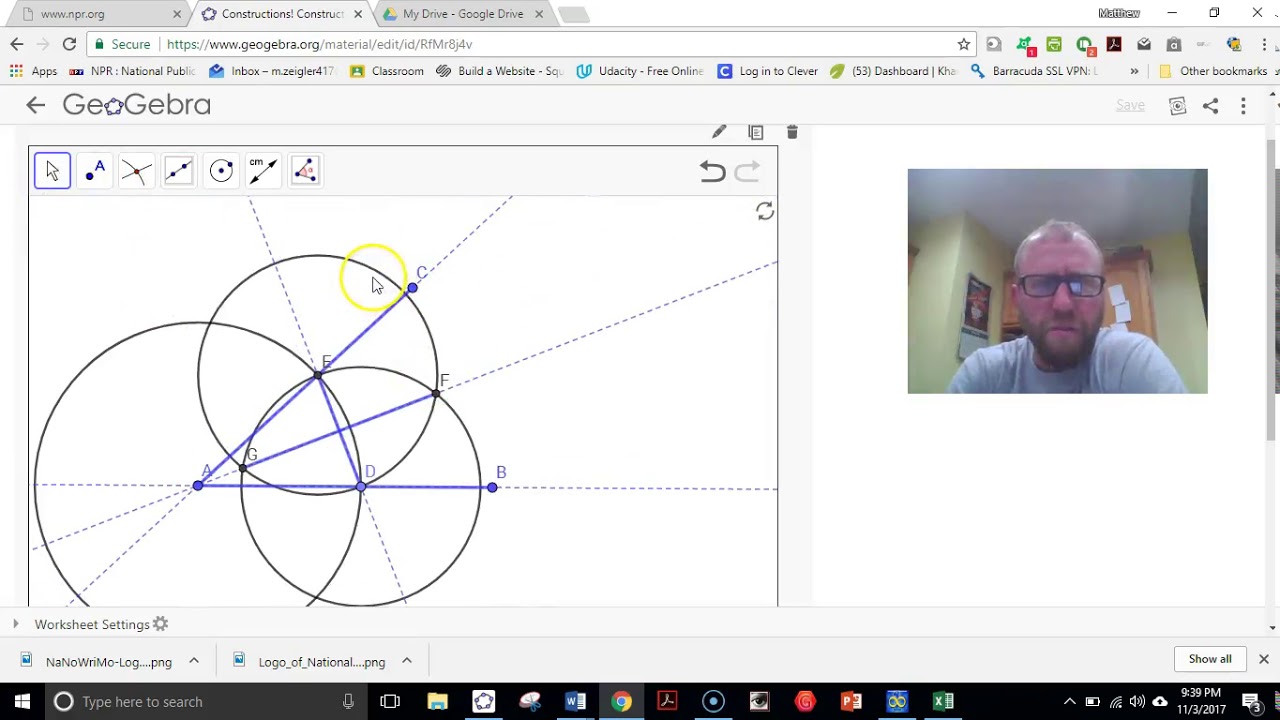Click the address bar URL
This screenshot has width=1280, height=720.
tap(320, 44)
